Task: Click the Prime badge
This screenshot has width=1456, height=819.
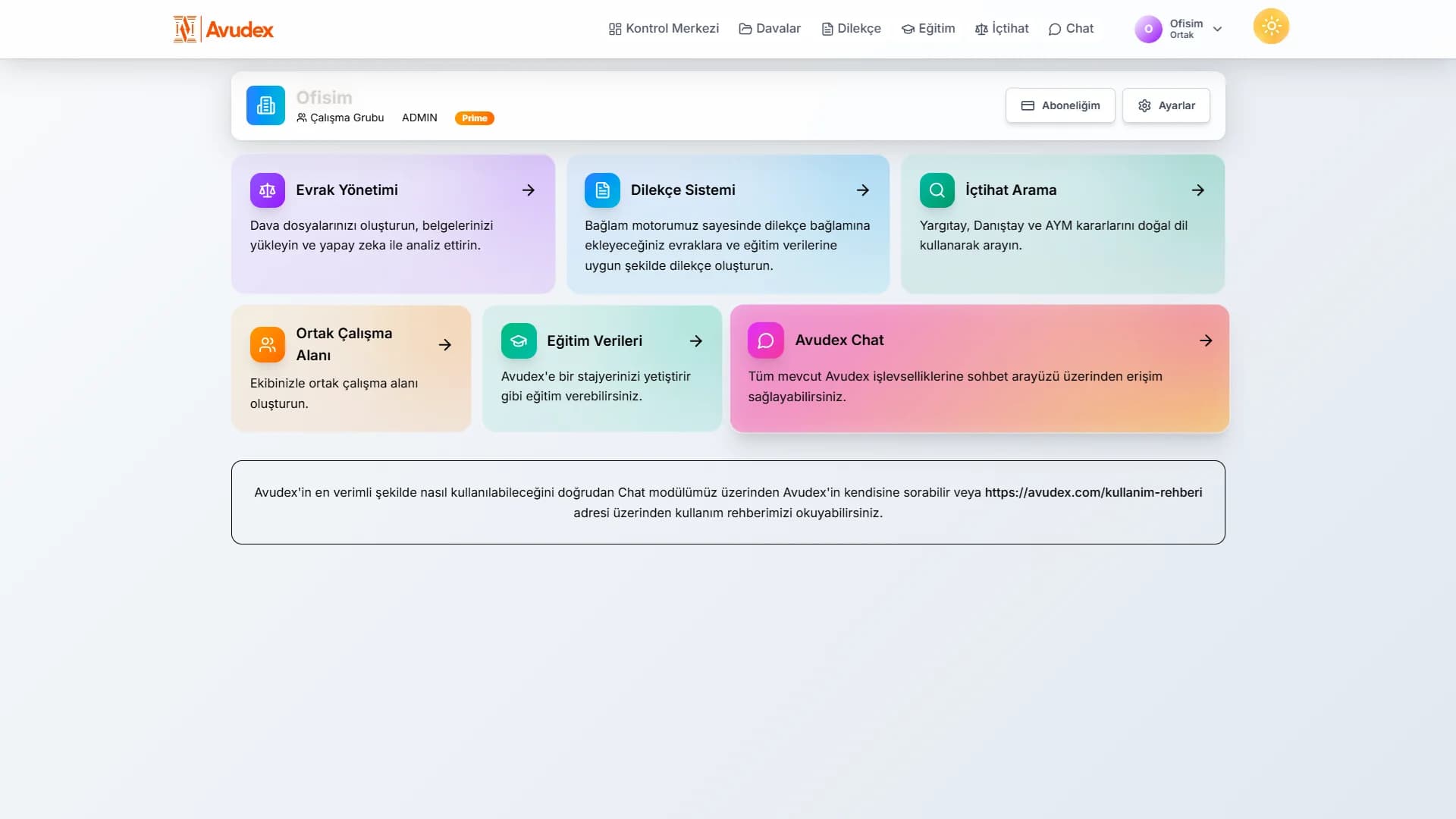Action: 475,118
